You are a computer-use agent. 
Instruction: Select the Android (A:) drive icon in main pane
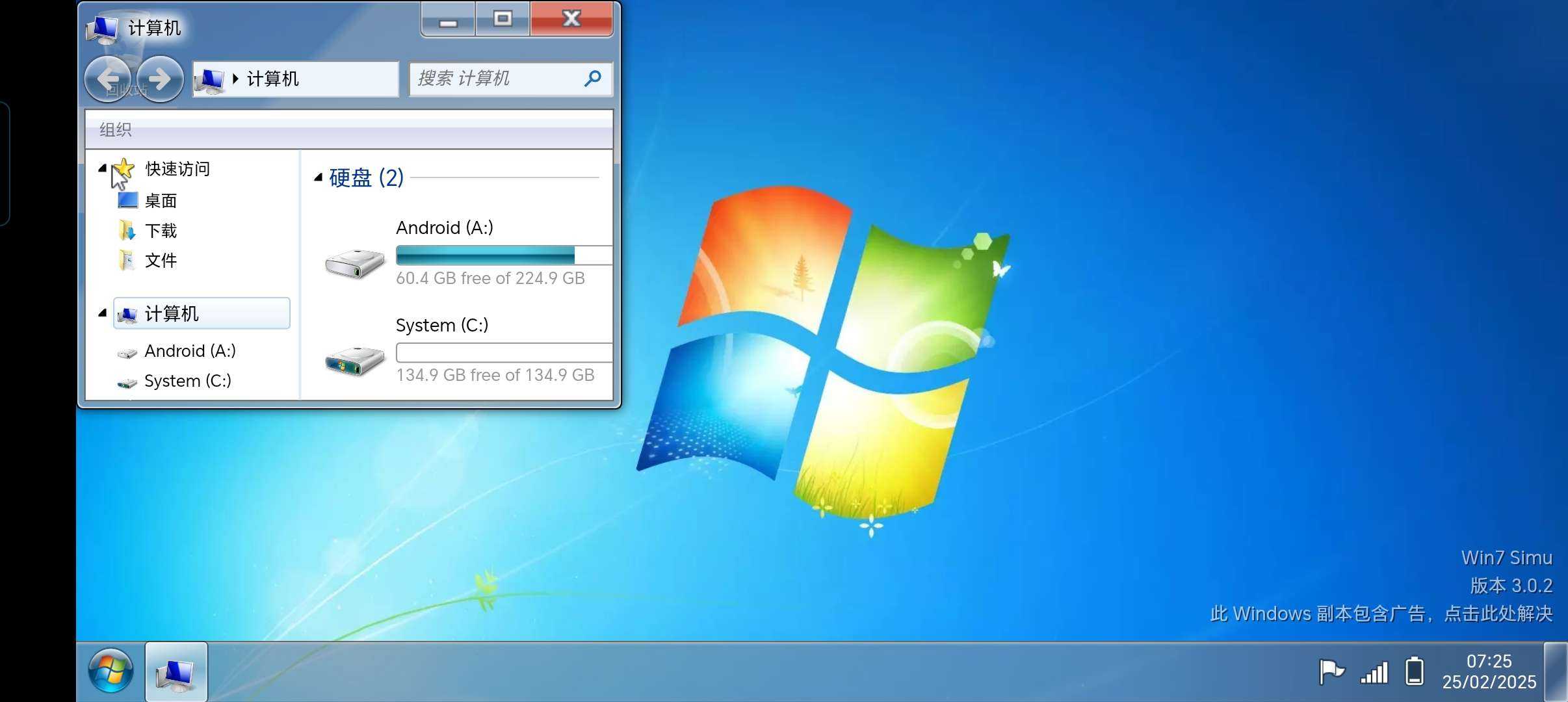coord(355,264)
